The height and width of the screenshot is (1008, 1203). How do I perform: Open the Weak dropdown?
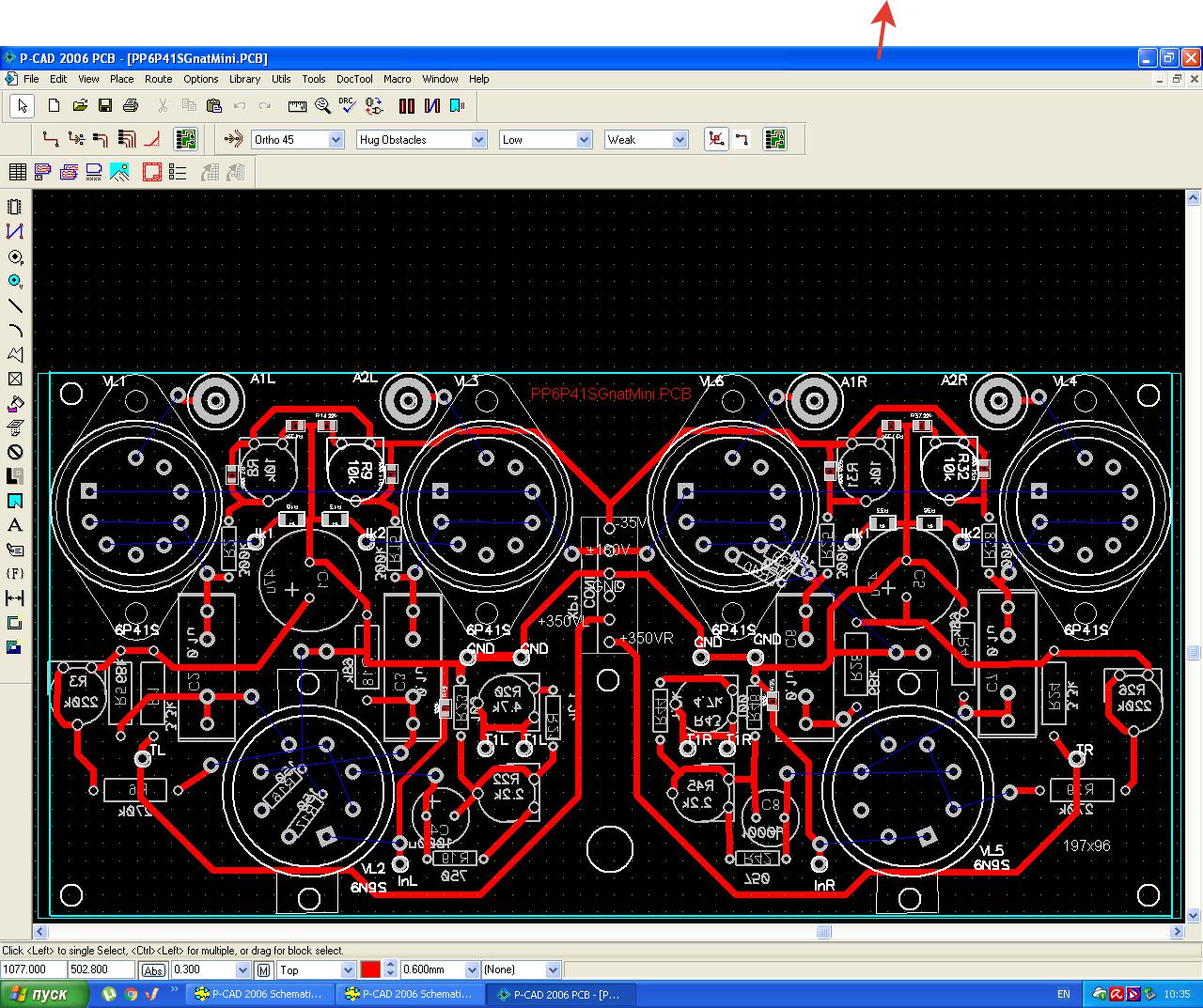pyautogui.click(x=680, y=140)
